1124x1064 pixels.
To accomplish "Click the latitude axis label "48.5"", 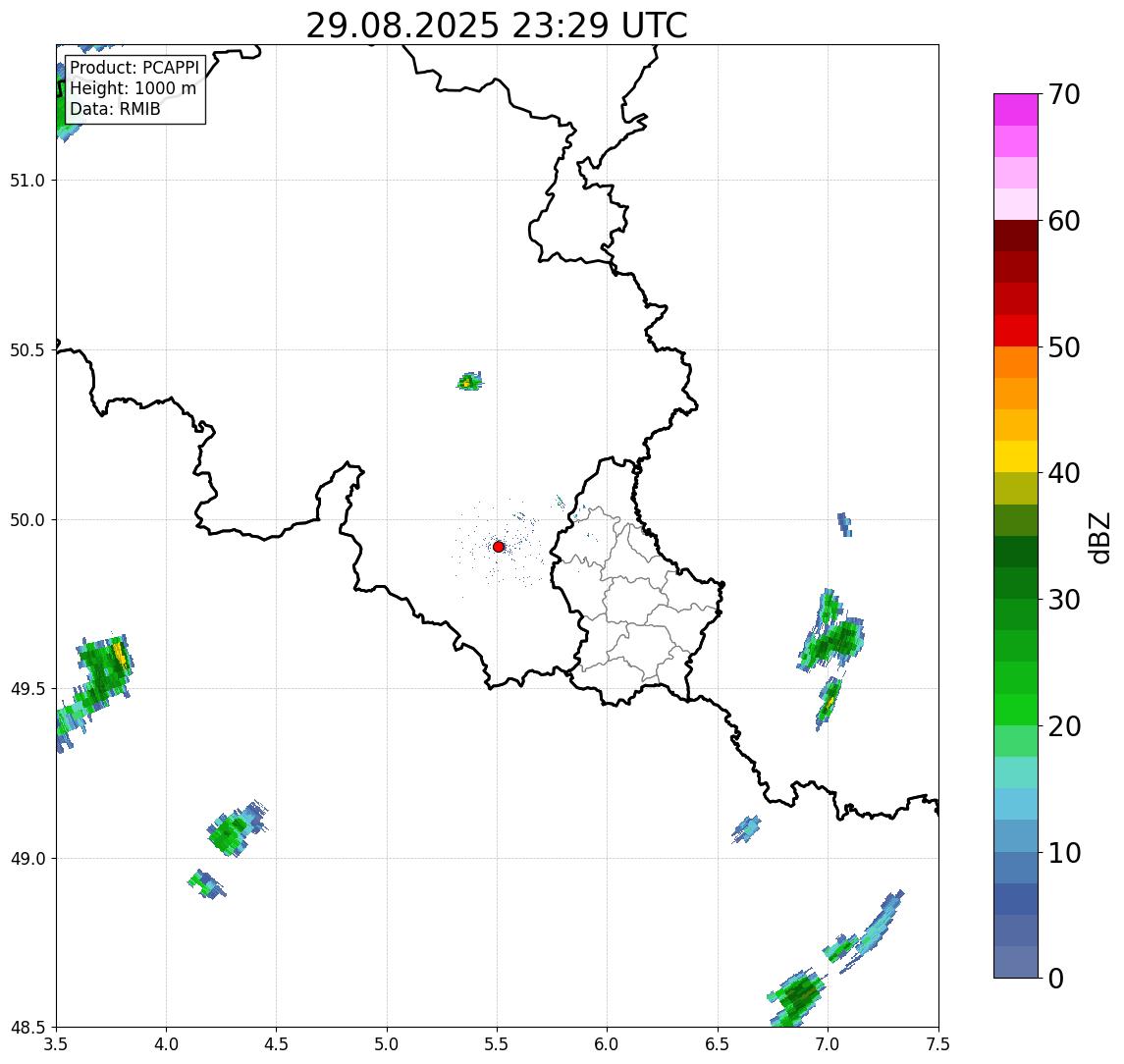I will pos(27,1028).
